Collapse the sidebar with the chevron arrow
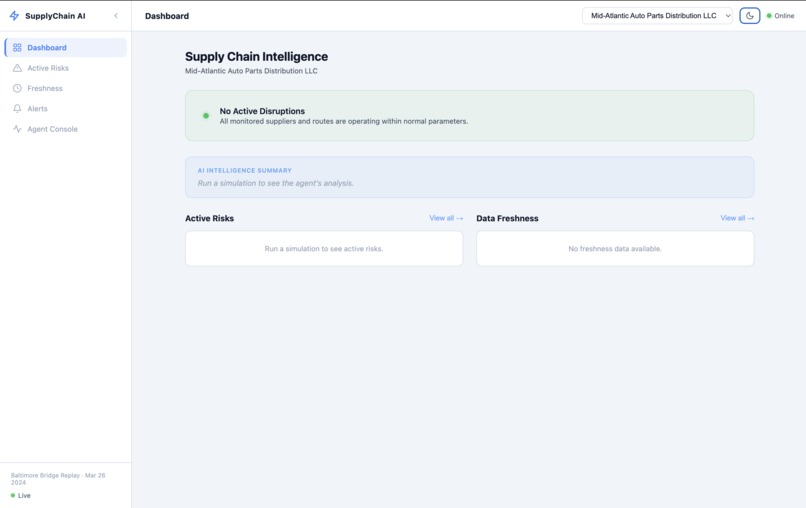 [x=116, y=16]
